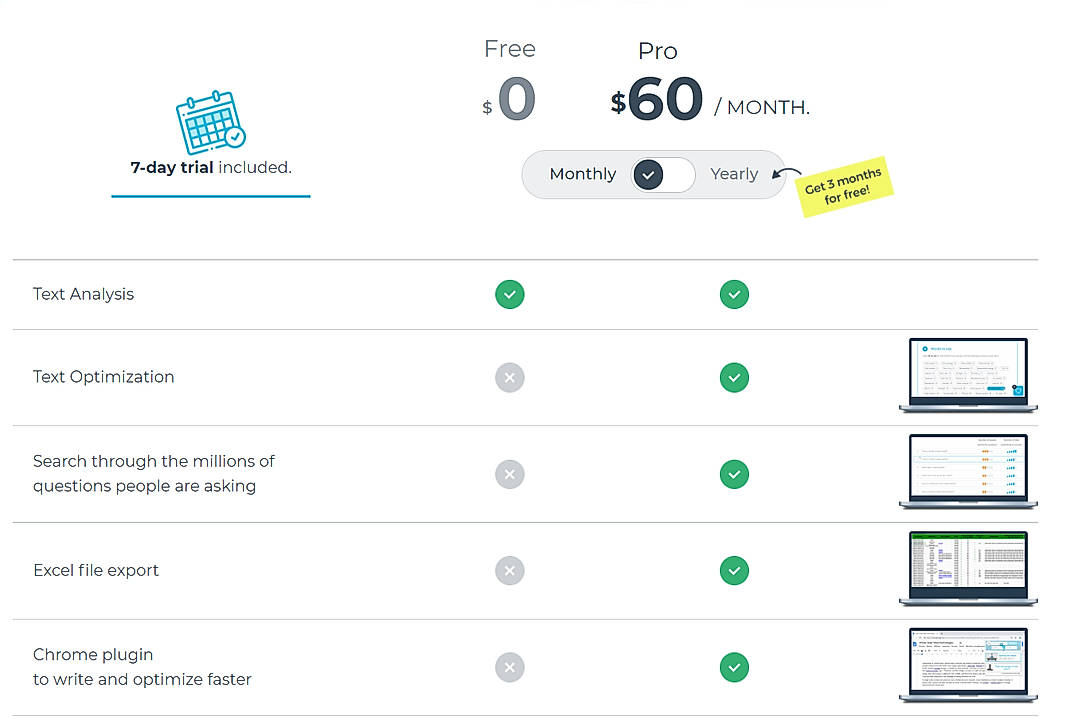Click the green checkmark for Excel file export Pro
1070x717 pixels.
pyautogui.click(x=734, y=570)
